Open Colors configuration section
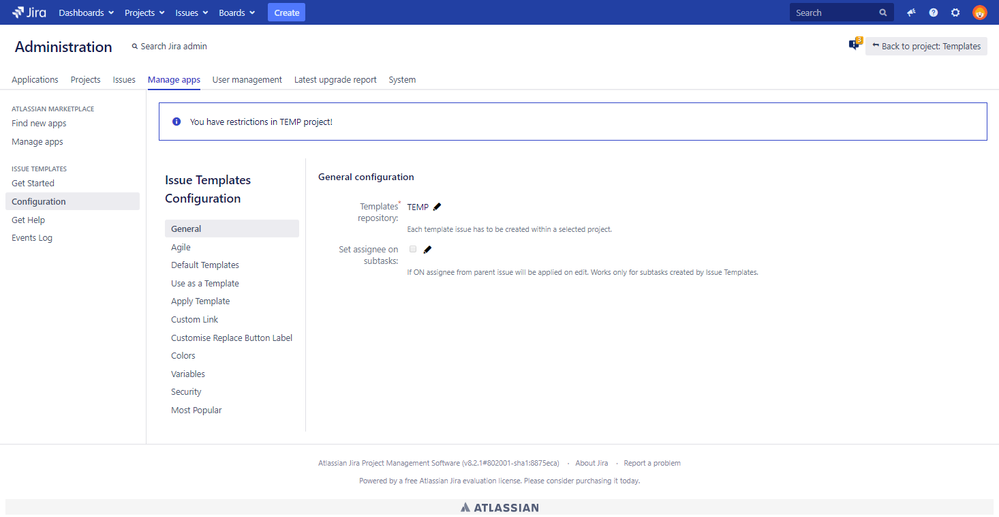 tap(183, 356)
